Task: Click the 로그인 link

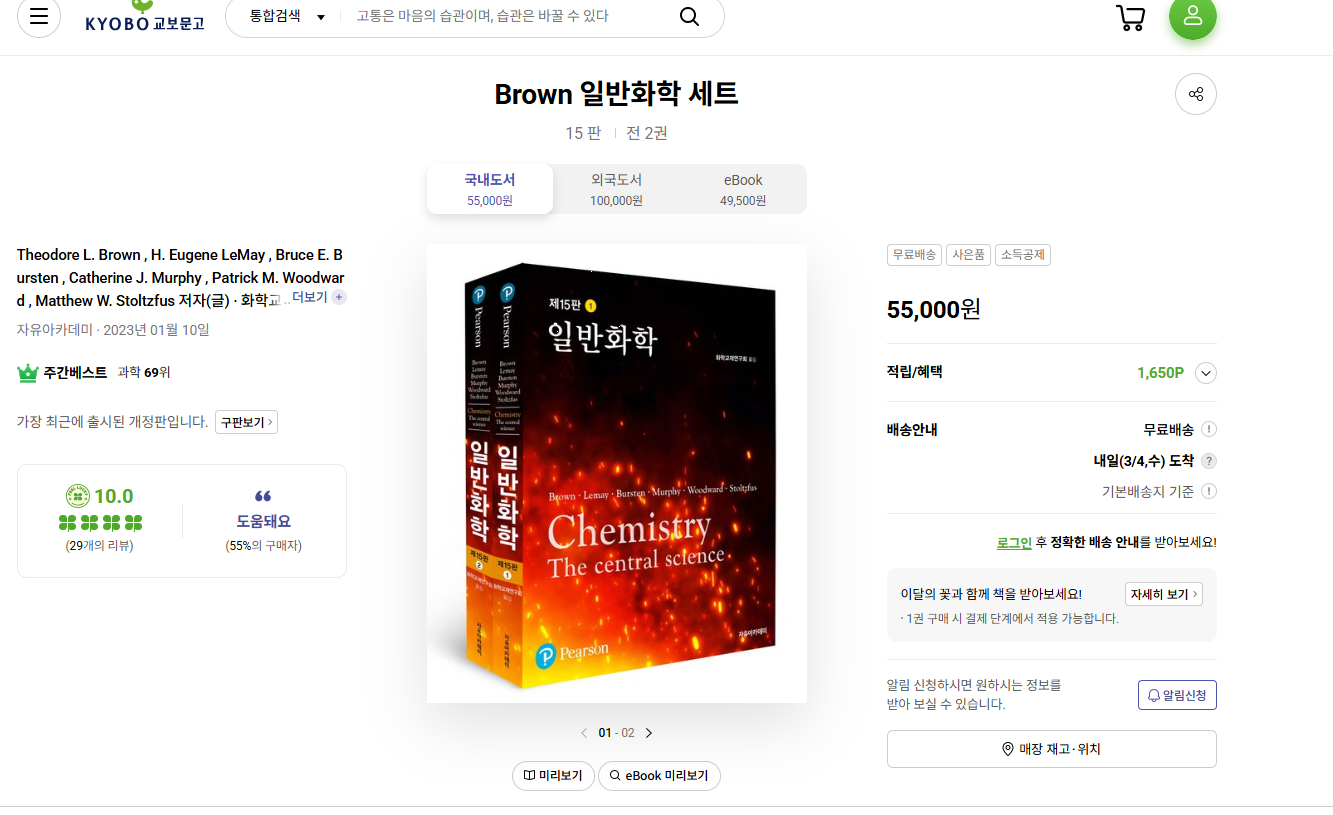Action: point(1014,542)
